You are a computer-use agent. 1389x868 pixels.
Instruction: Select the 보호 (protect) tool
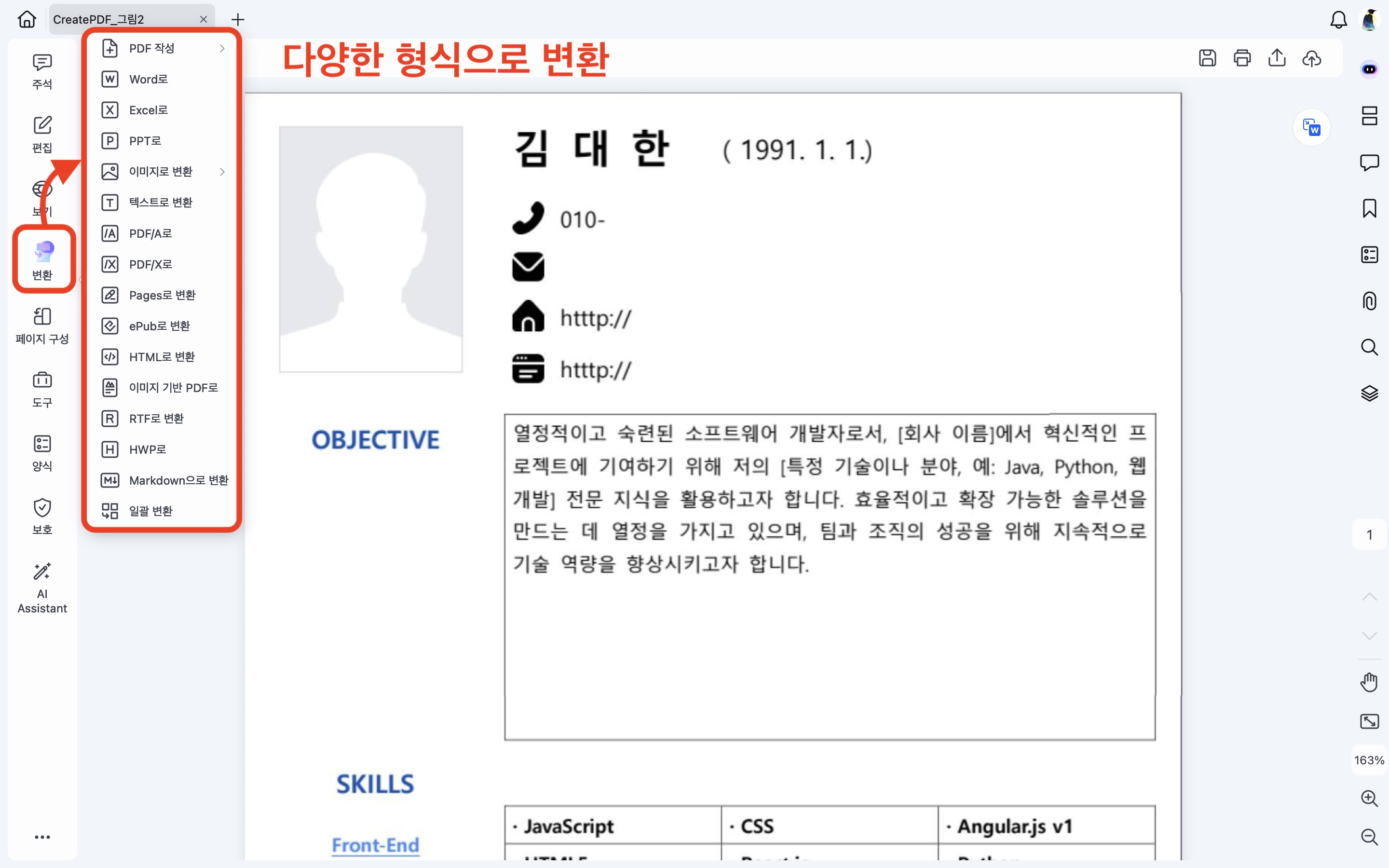[41, 515]
